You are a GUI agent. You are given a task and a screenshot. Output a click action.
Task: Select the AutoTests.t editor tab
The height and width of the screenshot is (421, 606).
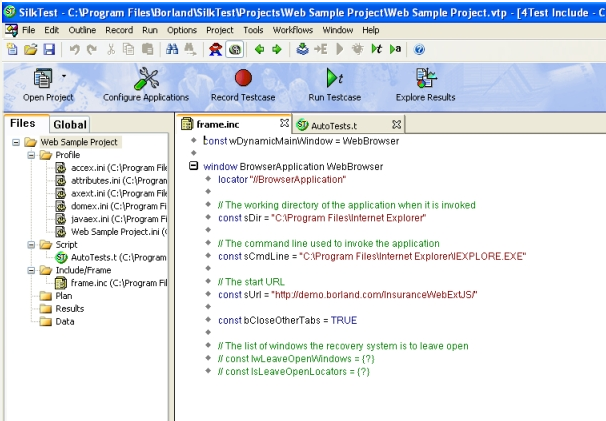pos(350,125)
